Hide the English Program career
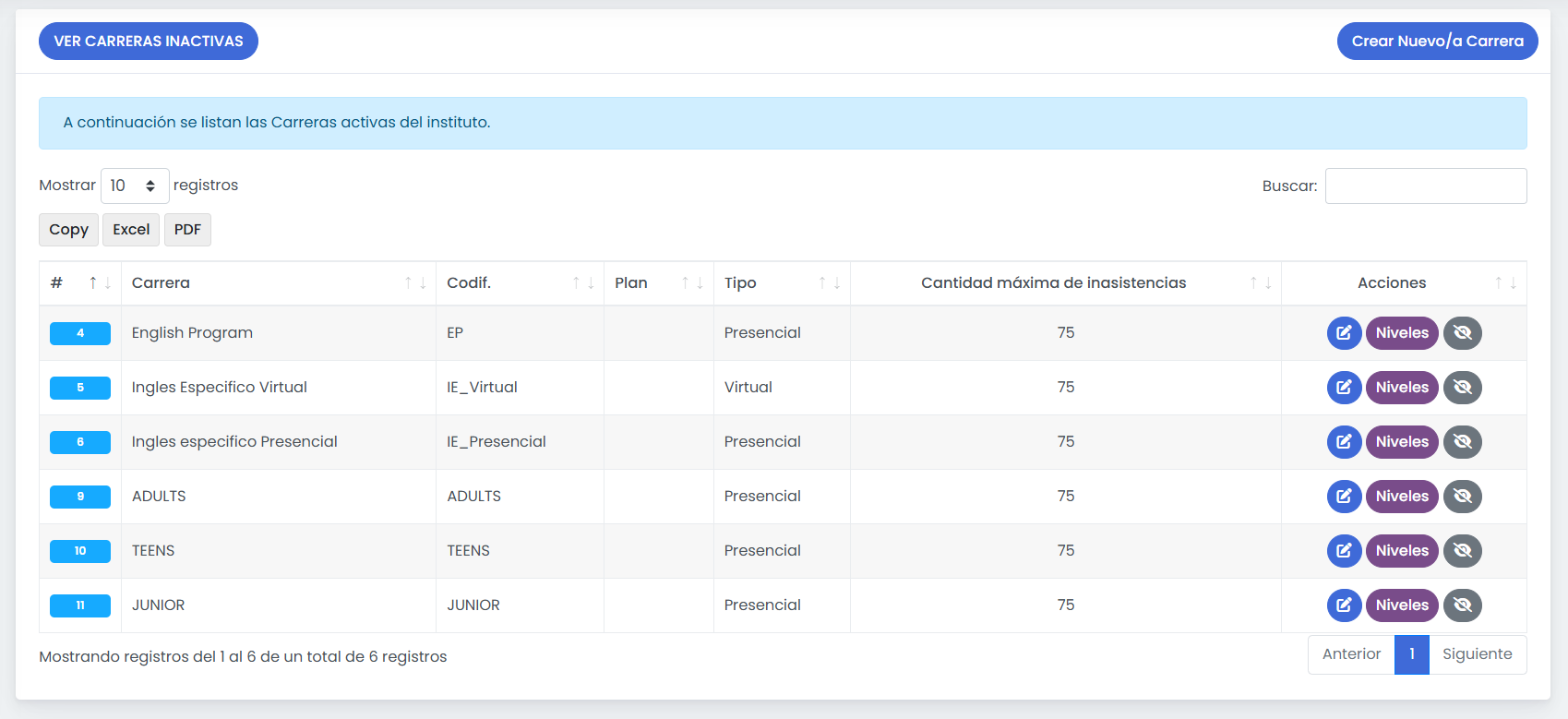This screenshot has height=719, width=1568. (x=1462, y=333)
